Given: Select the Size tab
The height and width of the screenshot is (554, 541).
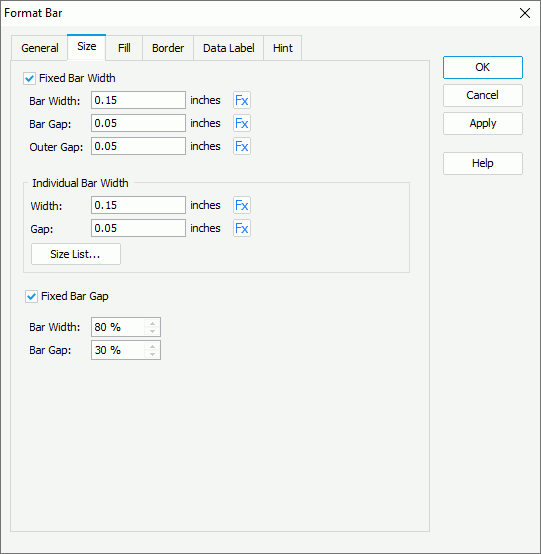Looking at the screenshot, I should tap(87, 47).
